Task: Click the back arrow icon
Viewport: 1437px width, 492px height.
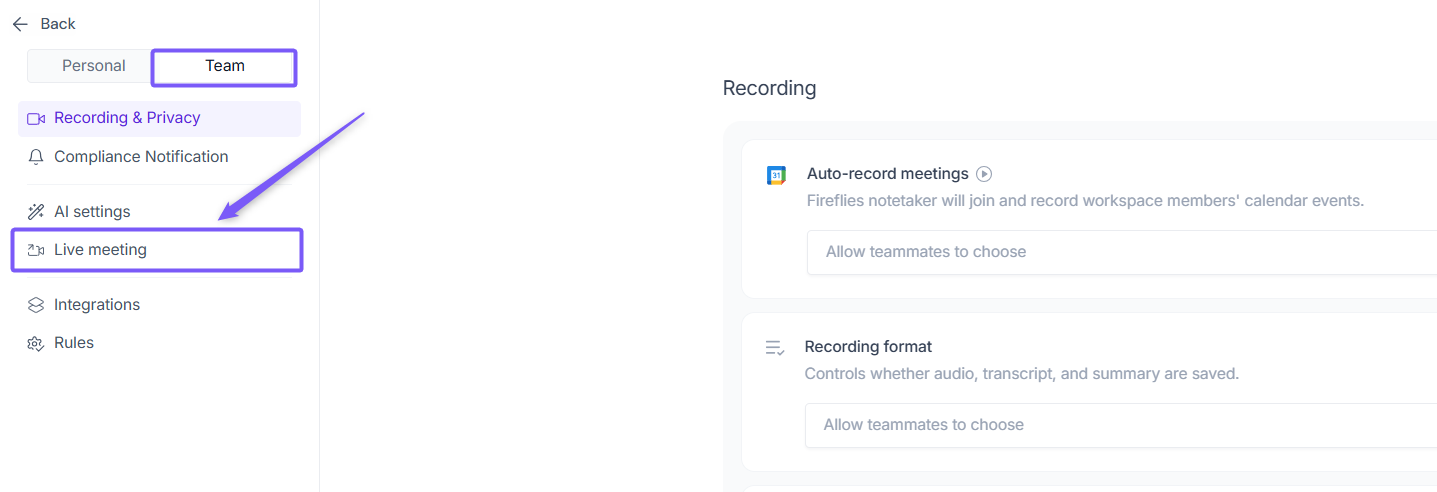Action: (20, 24)
